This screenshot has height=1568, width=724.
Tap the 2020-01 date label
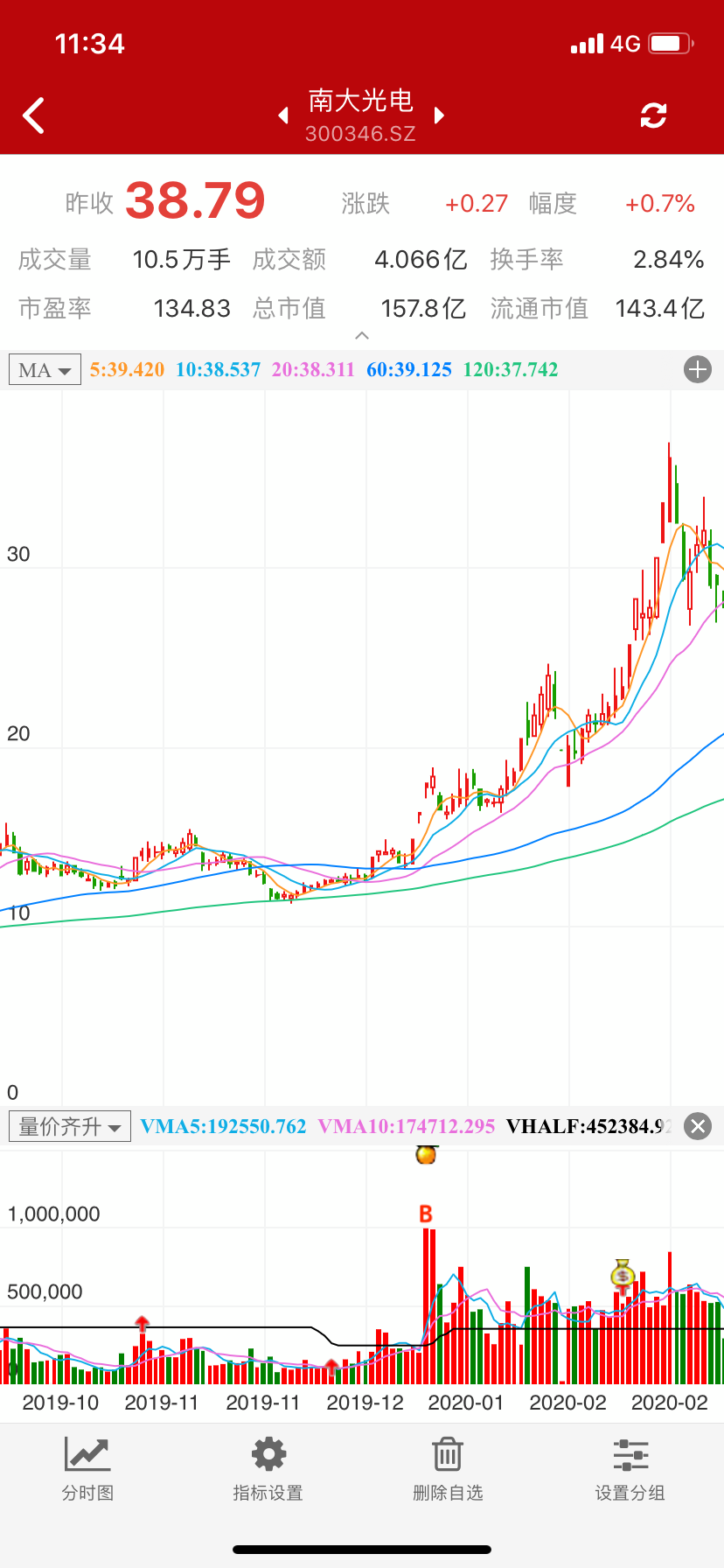[466, 1403]
